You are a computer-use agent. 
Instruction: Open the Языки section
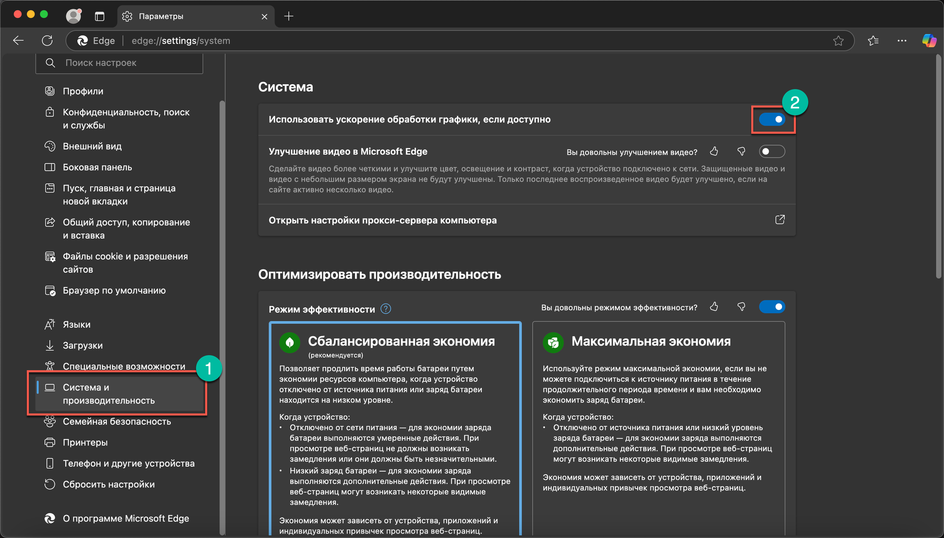[76, 324]
